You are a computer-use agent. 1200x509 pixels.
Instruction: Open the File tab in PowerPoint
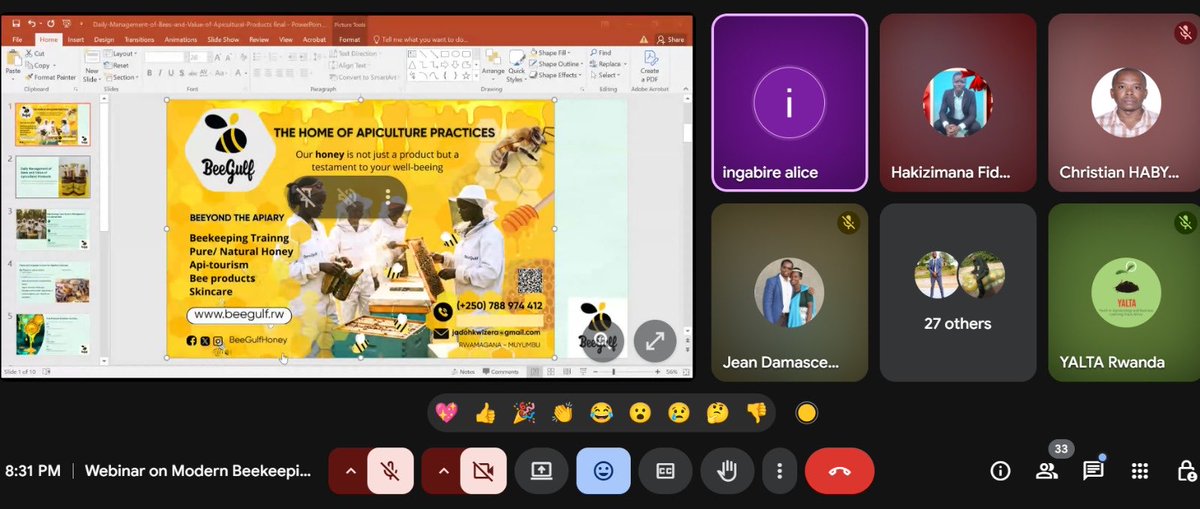[x=16, y=39]
